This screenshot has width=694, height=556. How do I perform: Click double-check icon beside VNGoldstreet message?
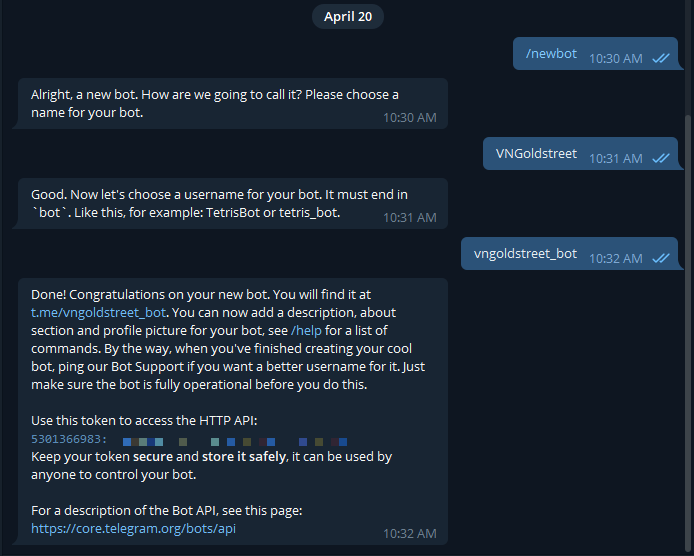660,158
